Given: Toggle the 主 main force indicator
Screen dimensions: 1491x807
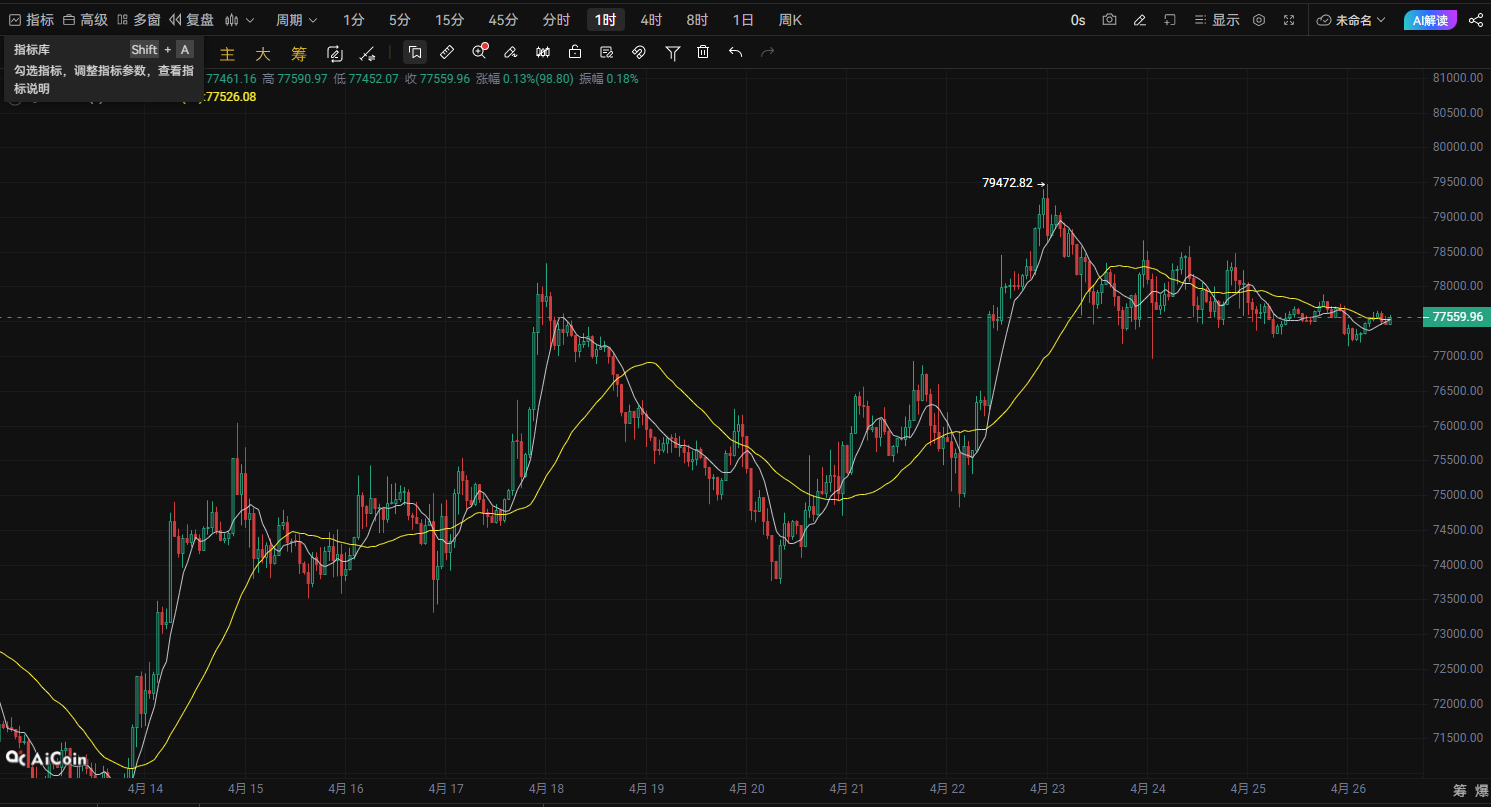Looking at the screenshot, I should (227, 54).
